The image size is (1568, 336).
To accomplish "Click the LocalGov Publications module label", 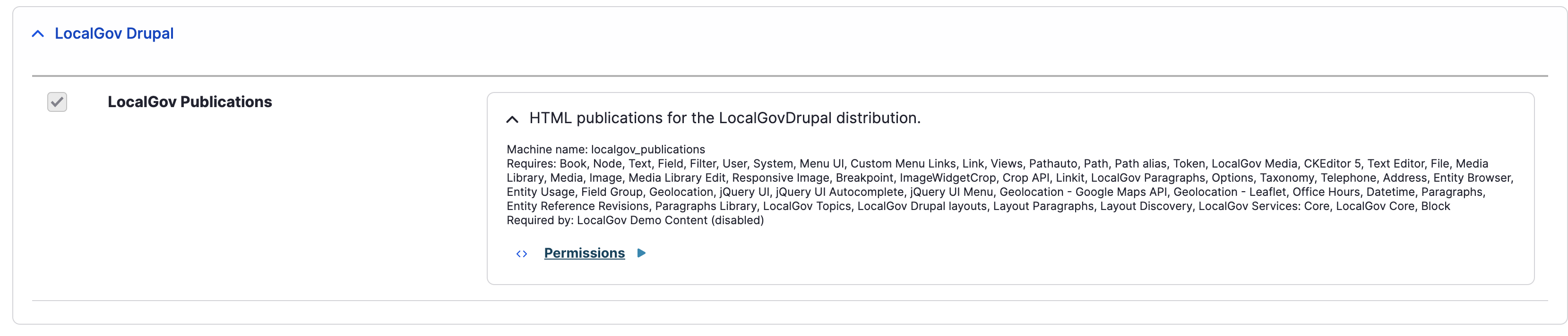I will 190,102.
